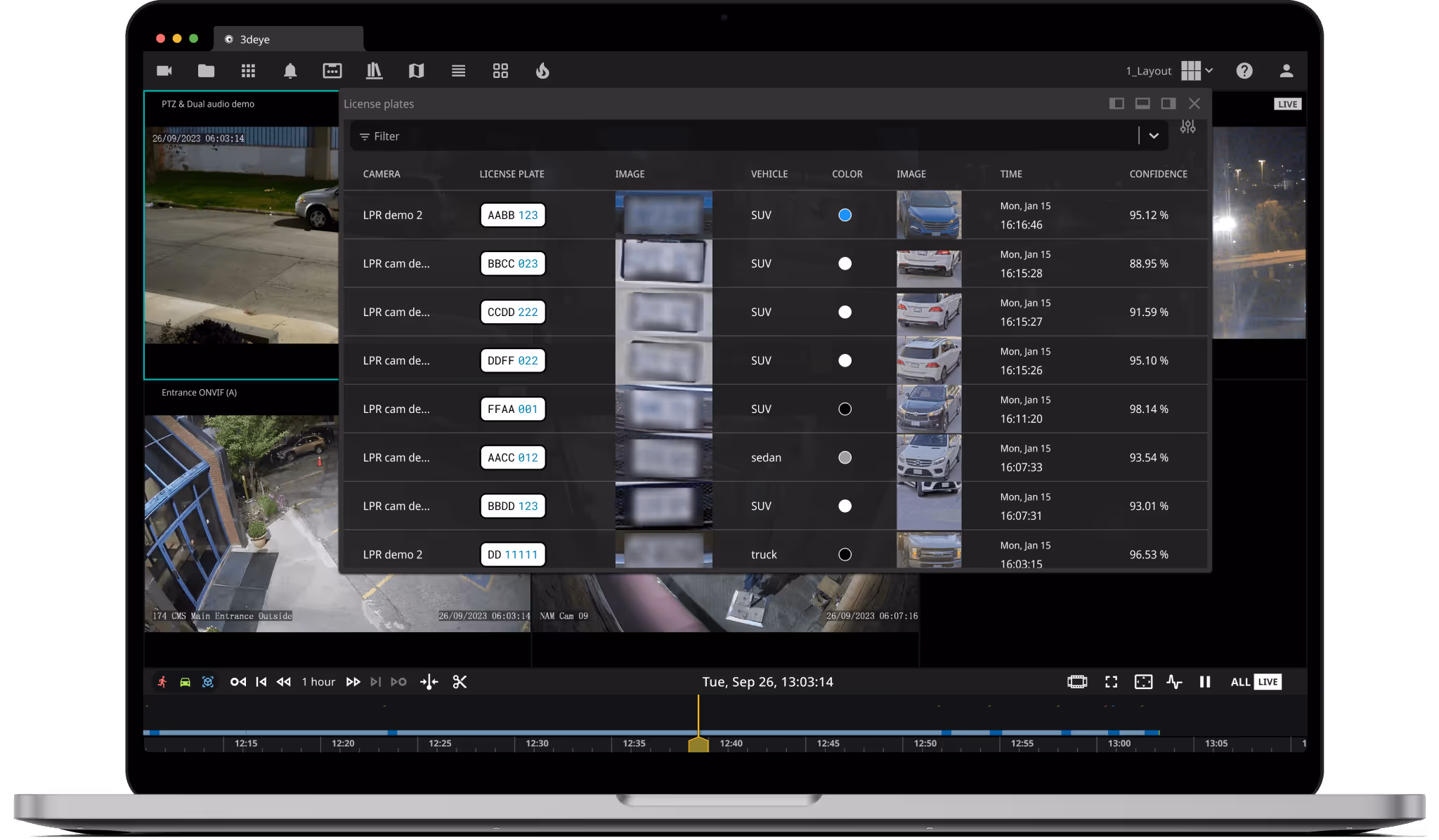Click the yellow timeline playhead marker
Image resolution: width=1439 pixels, height=840 pixels.
click(698, 744)
